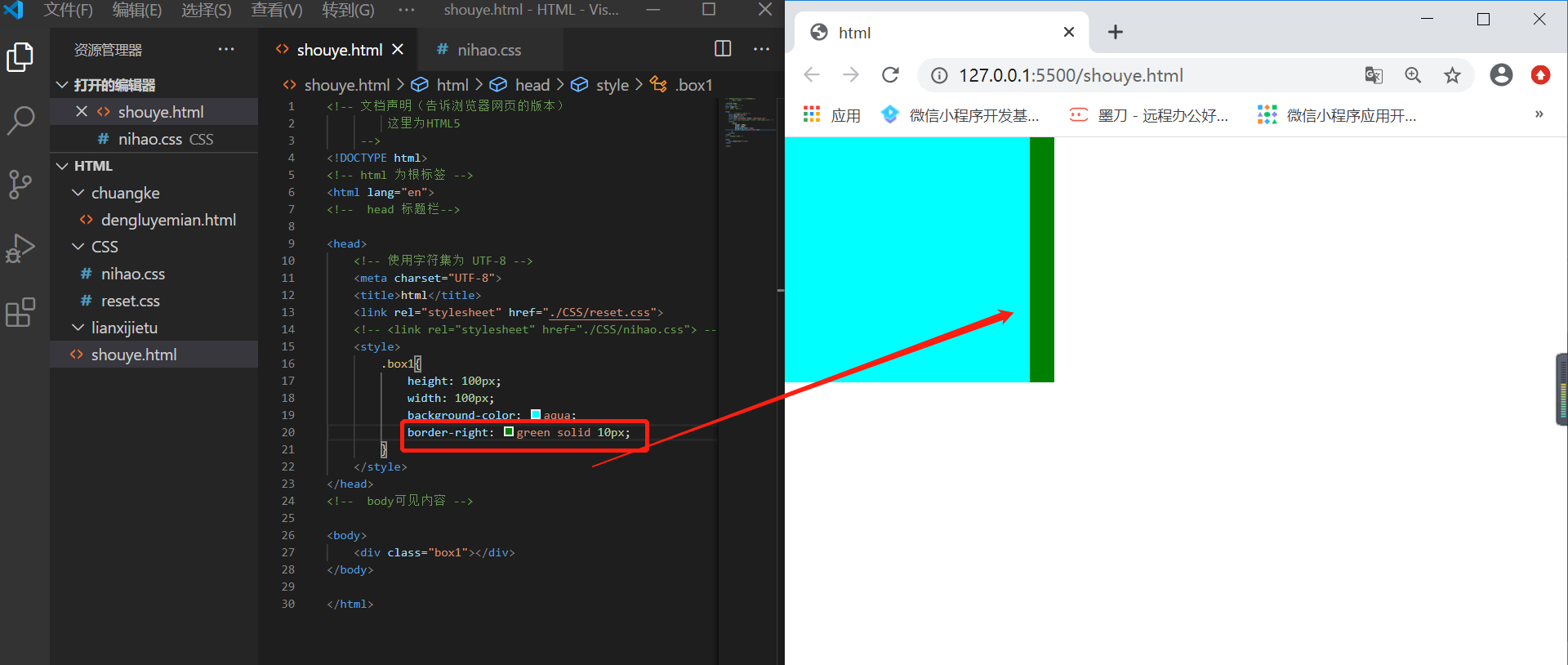Open 墨刀 - 远程办公好... bookmark
This screenshot has width=1568, height=665.
tap(1149, 115)
